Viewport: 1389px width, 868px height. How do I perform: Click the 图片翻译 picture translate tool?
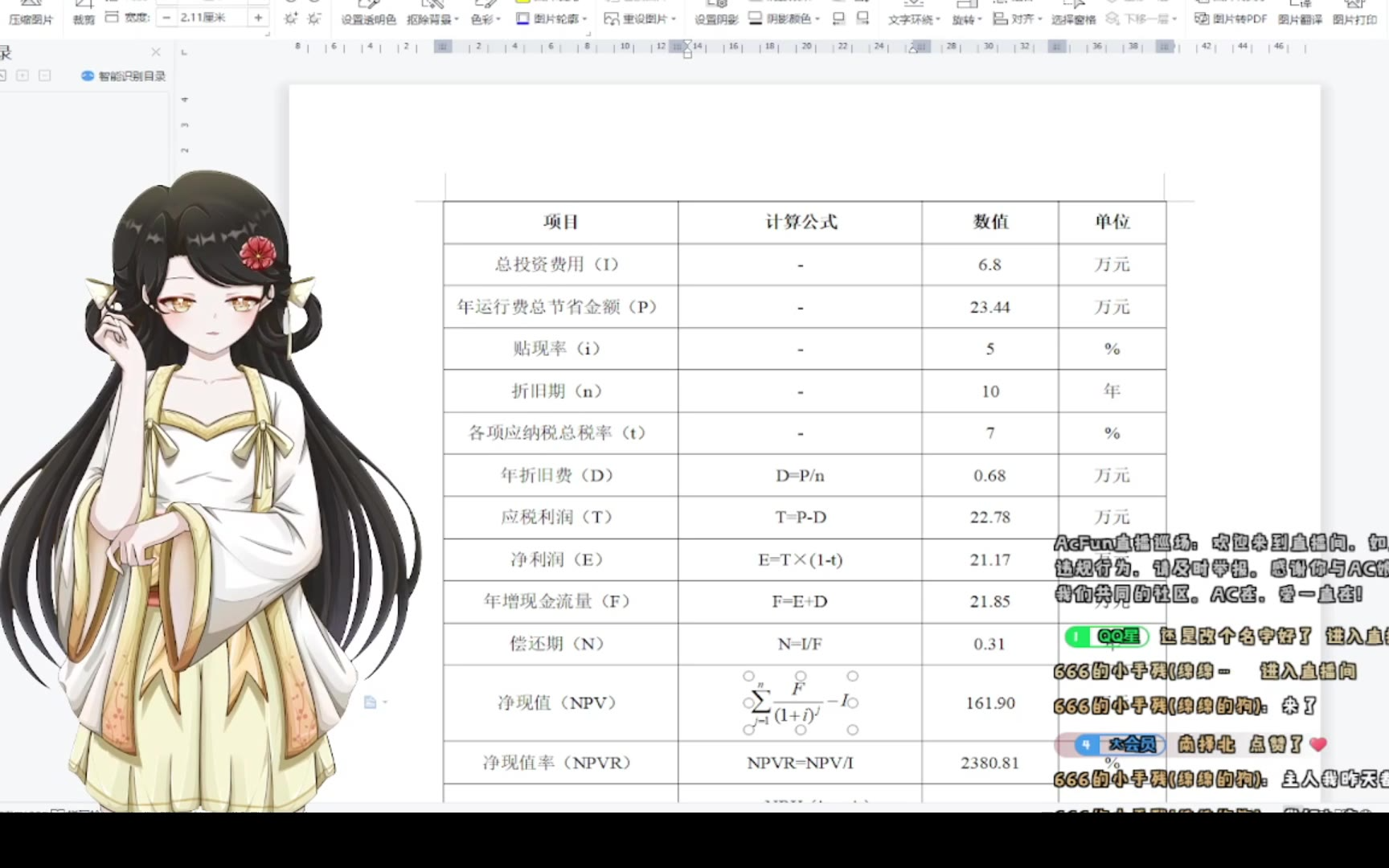1300,13
